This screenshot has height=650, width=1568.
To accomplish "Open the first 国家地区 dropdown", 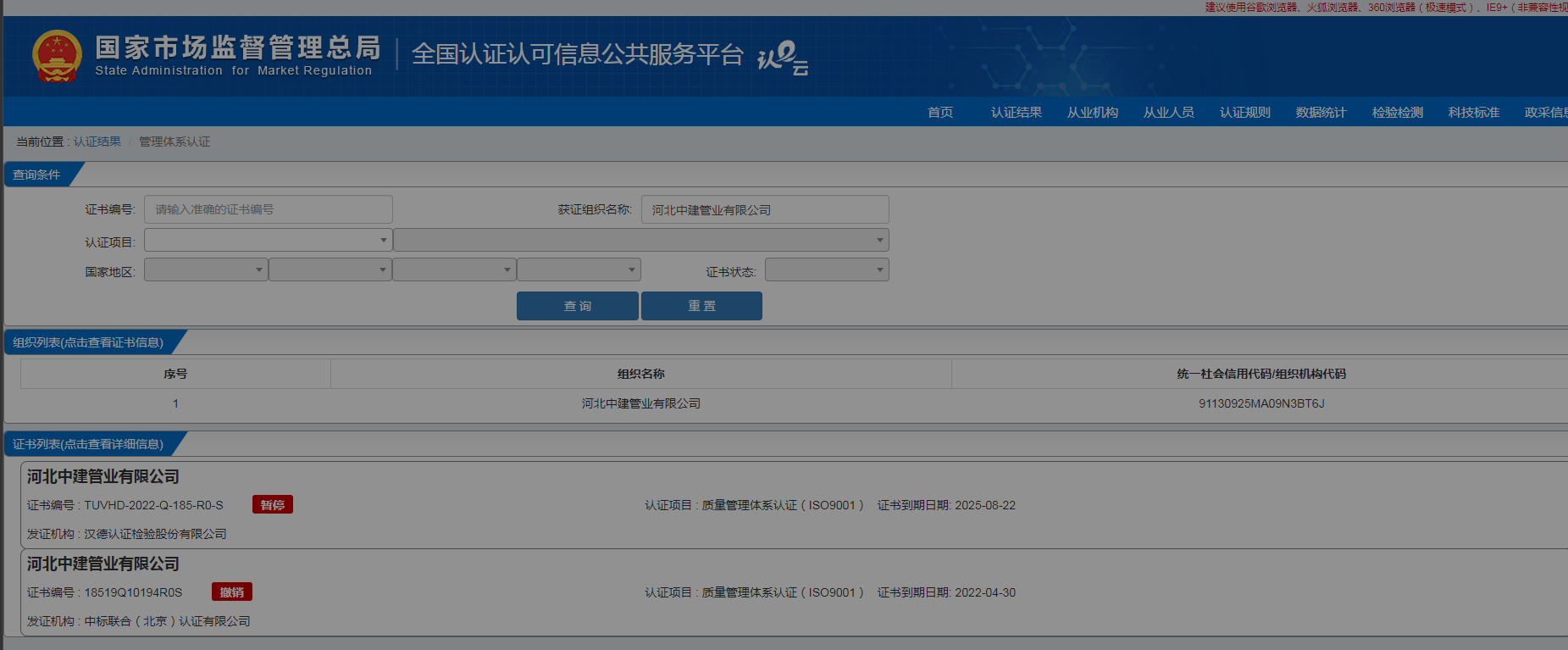I will [x=206, y=269].
